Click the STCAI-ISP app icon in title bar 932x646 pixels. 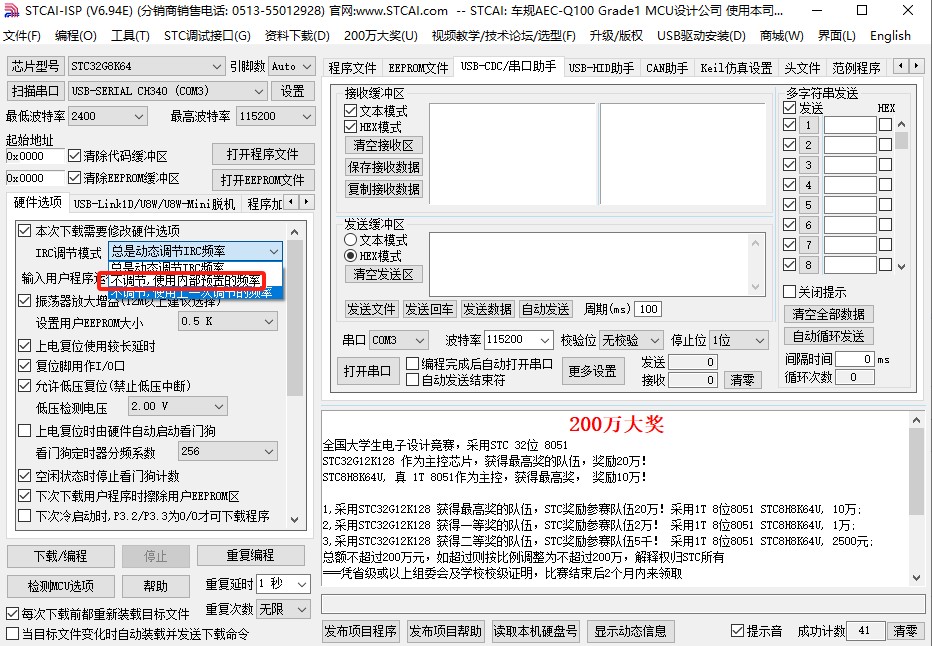pos(11,11)
